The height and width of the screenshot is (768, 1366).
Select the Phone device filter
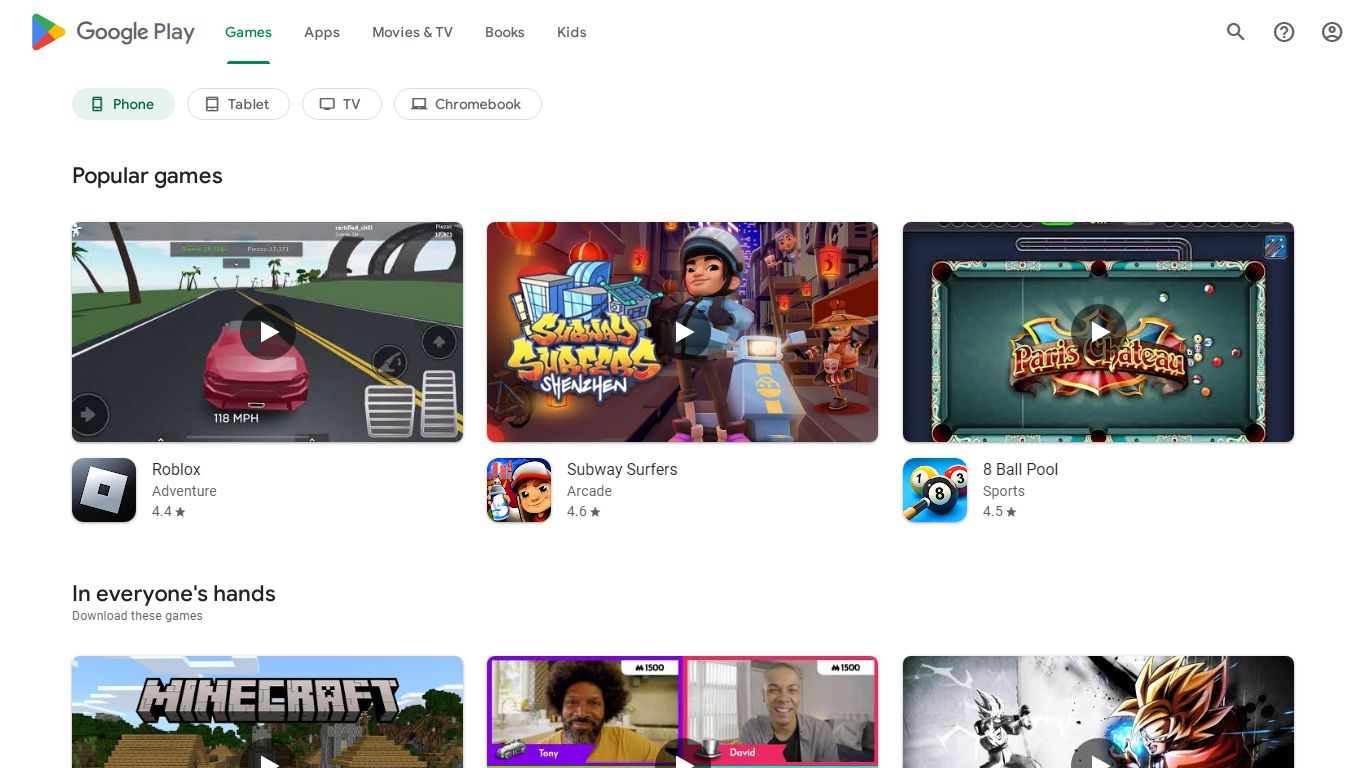pos(123,104)
